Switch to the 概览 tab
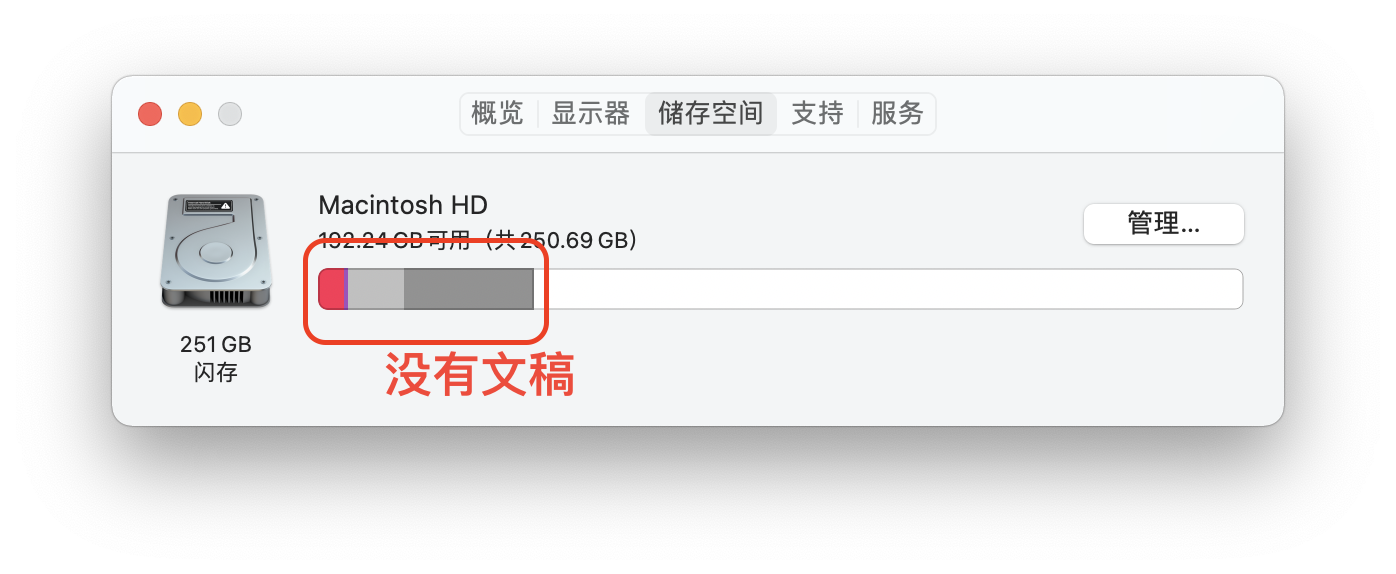 click(x=497, y=114)
